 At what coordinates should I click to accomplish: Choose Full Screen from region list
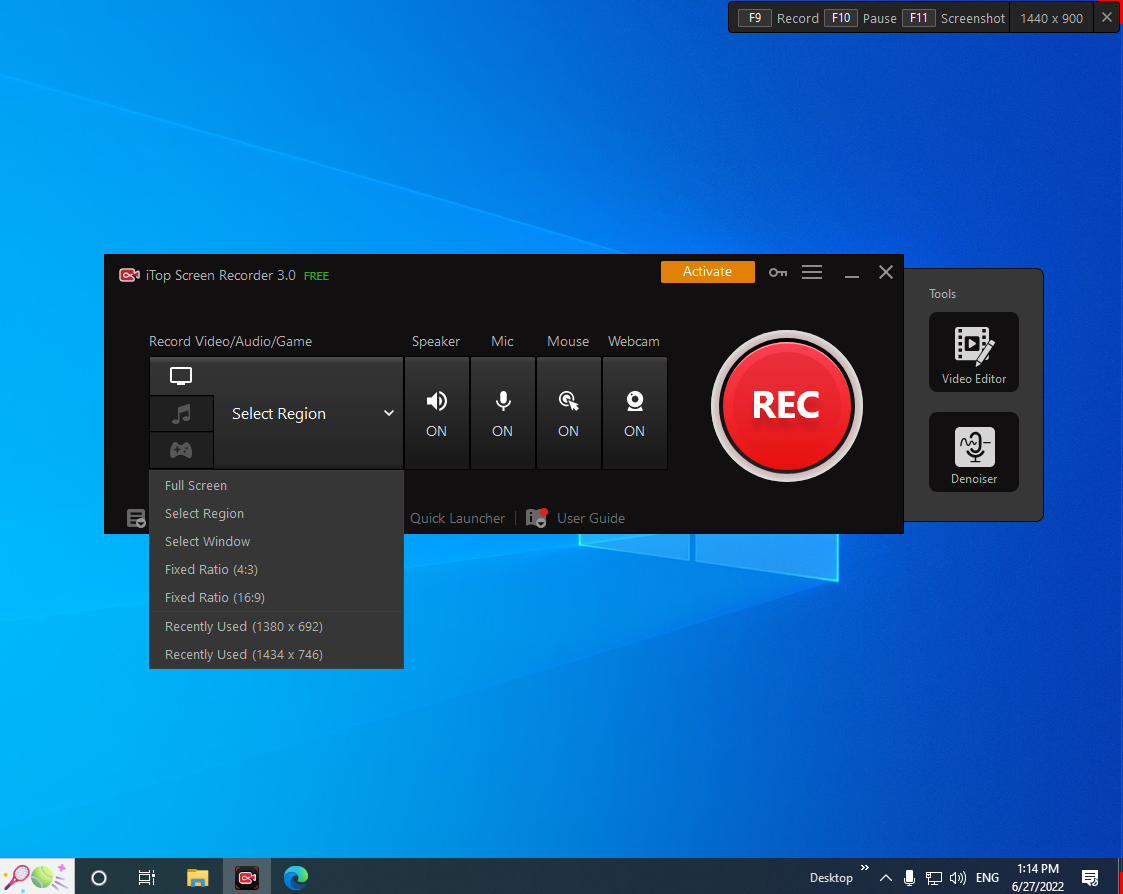(196, 485)
